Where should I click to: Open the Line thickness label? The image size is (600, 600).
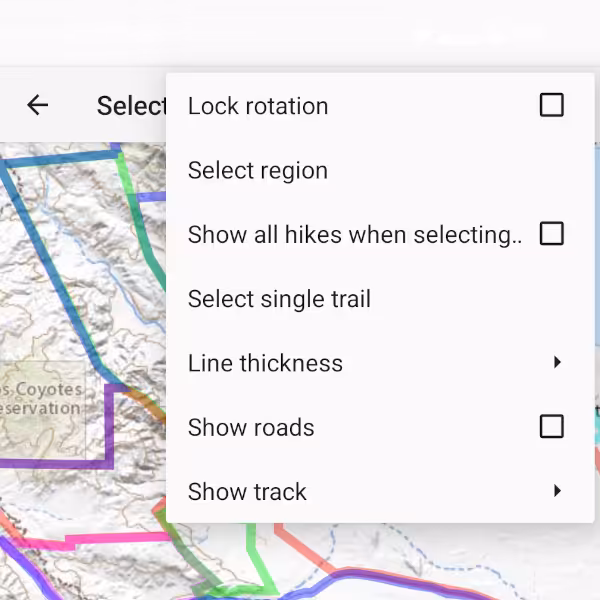pyautogui.click(x=265, y=364)
